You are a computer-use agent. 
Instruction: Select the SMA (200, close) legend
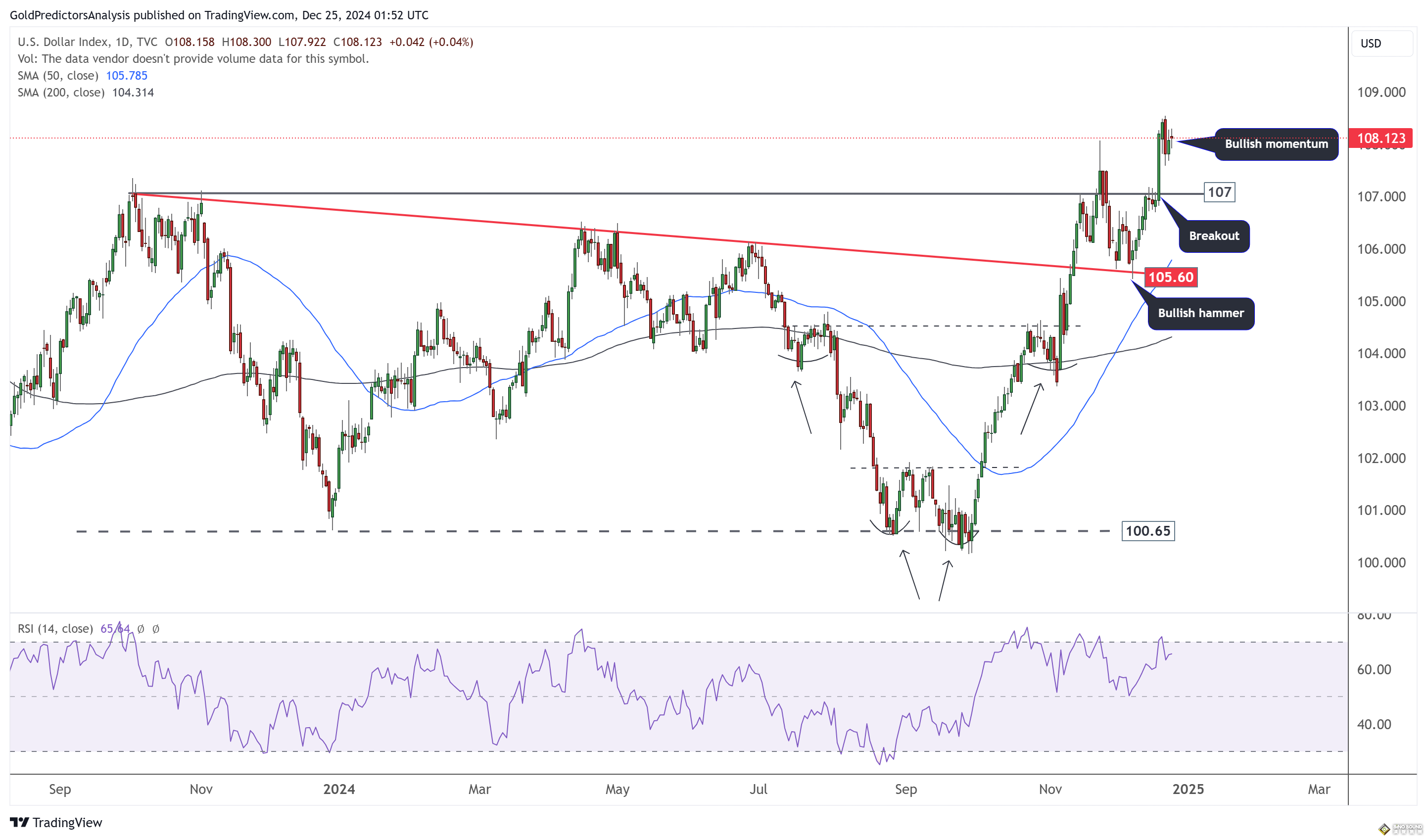(x=60, y=93)
